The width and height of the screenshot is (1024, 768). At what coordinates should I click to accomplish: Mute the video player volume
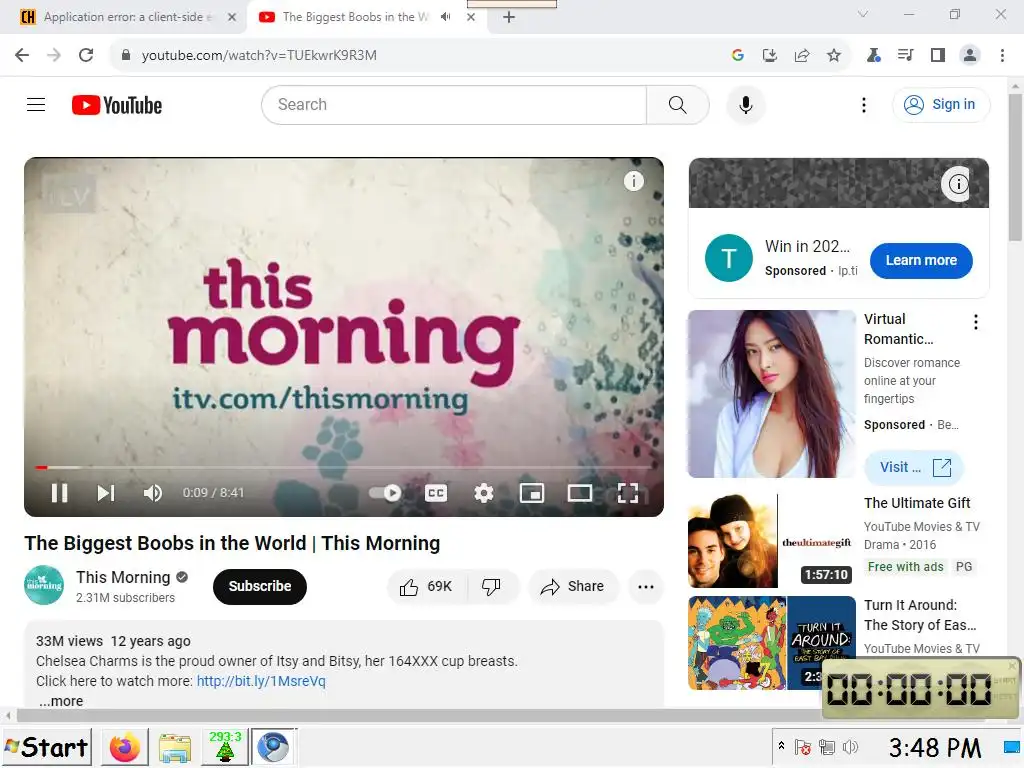coord(152,493)
